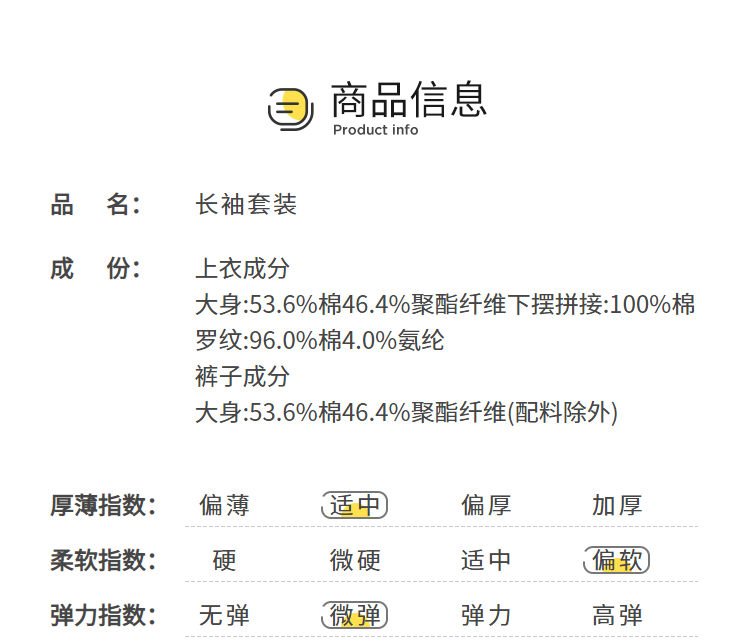Choose 偏厚 thickness option
The height and width of the screenshot is (642, 750).
click(x=486, y=506)
